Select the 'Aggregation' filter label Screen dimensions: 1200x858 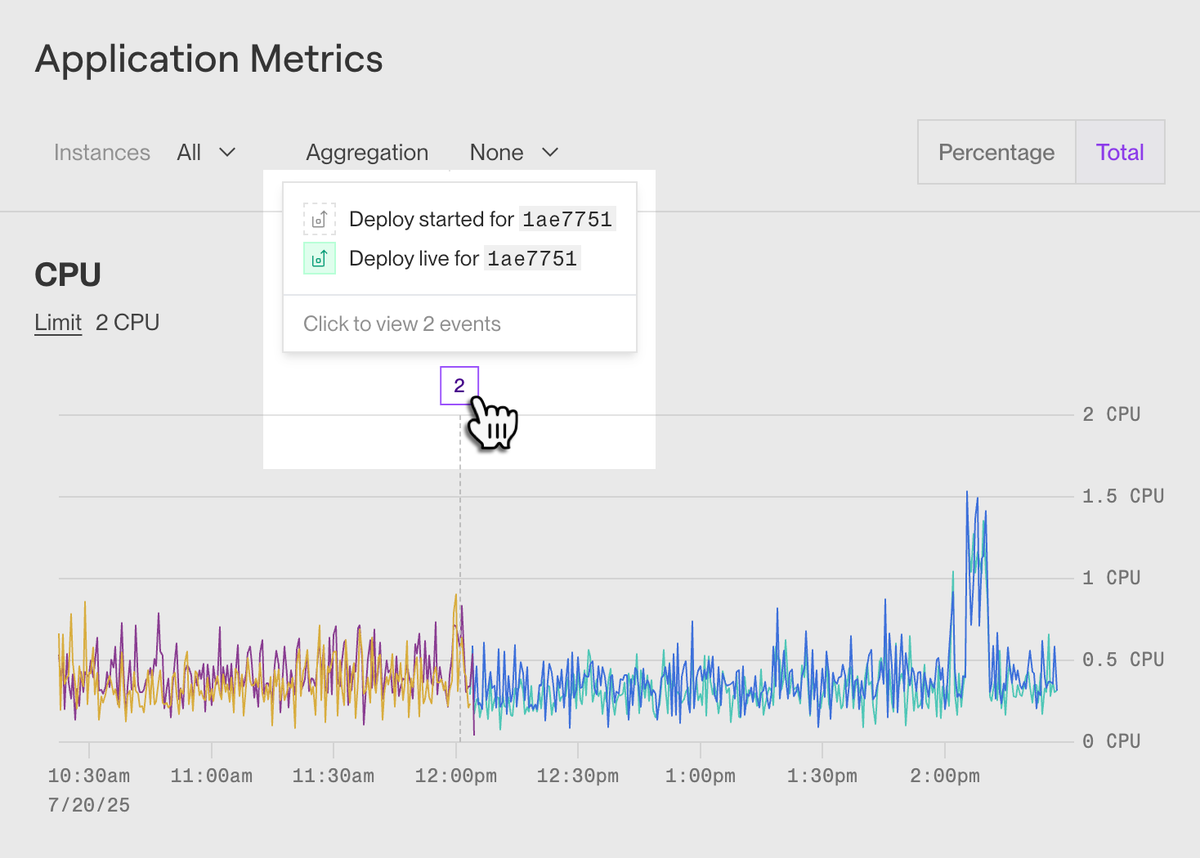pos(367,152)
